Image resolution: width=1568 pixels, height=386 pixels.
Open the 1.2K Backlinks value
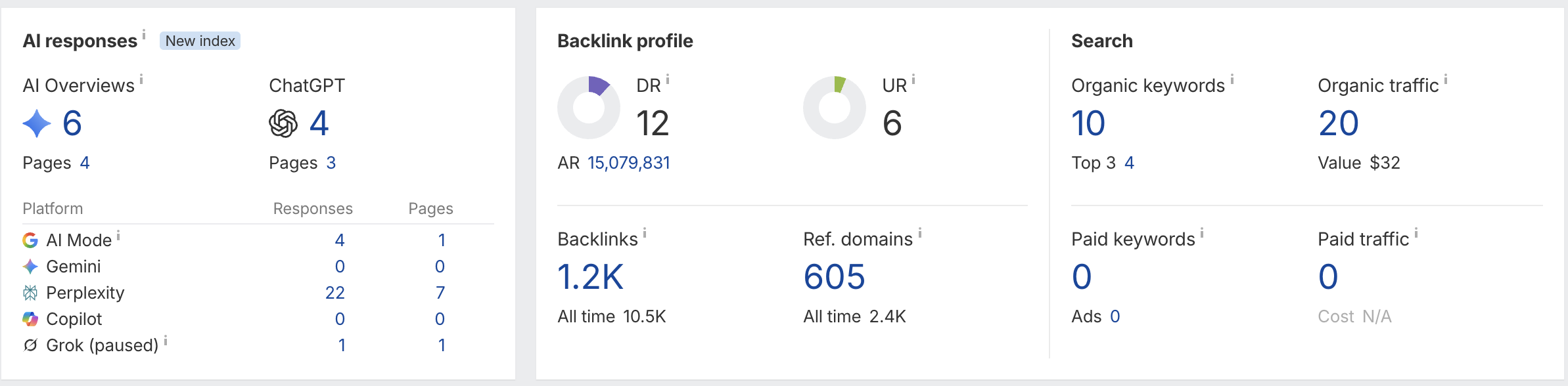click(590, 277)
